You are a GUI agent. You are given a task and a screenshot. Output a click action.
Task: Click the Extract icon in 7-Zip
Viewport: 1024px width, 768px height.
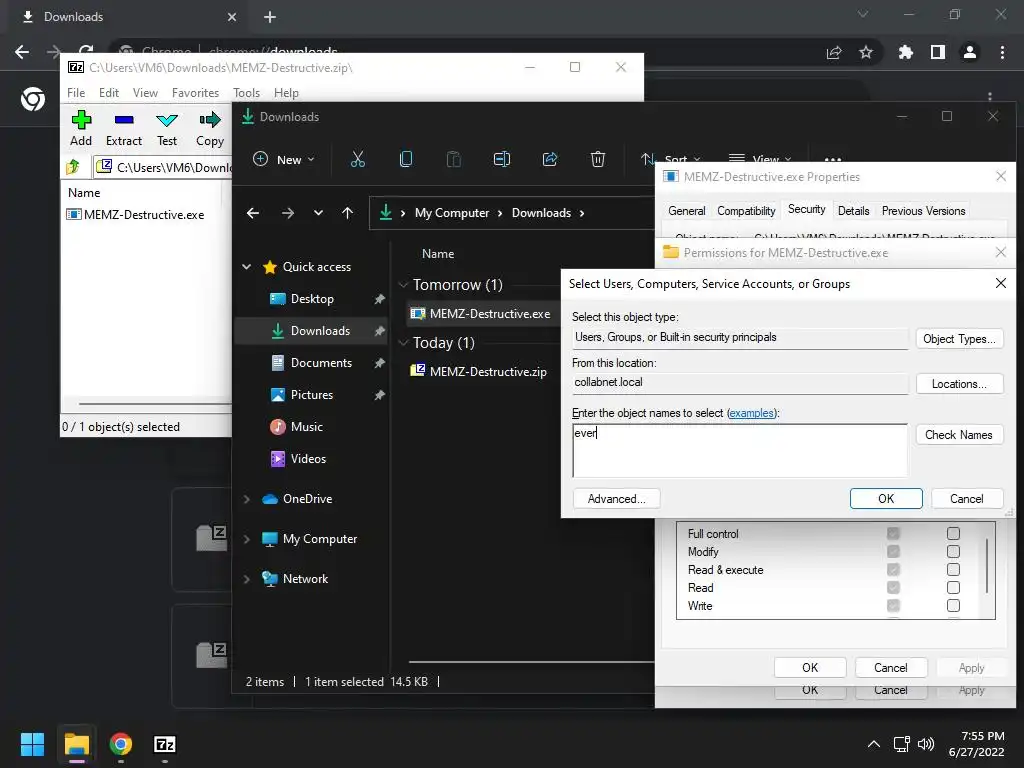[x=123, y=120]
